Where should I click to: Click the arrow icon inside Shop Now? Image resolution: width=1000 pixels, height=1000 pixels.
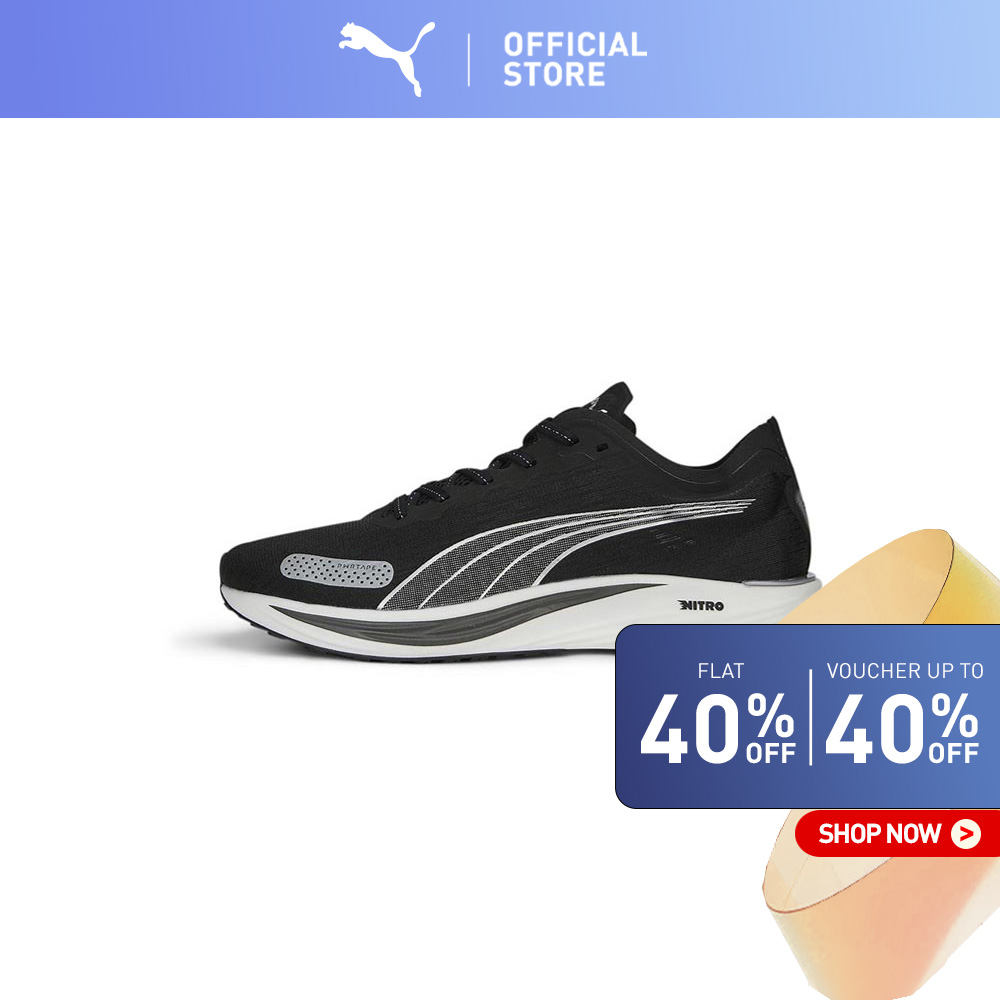click(x=966, y=834)
